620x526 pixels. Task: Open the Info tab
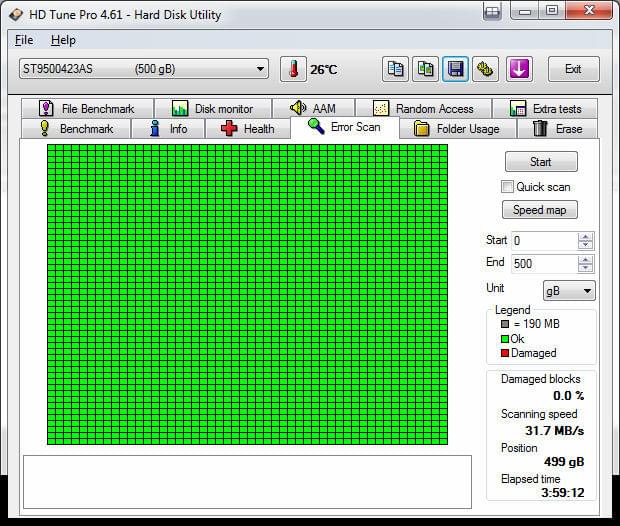point(168,129)
